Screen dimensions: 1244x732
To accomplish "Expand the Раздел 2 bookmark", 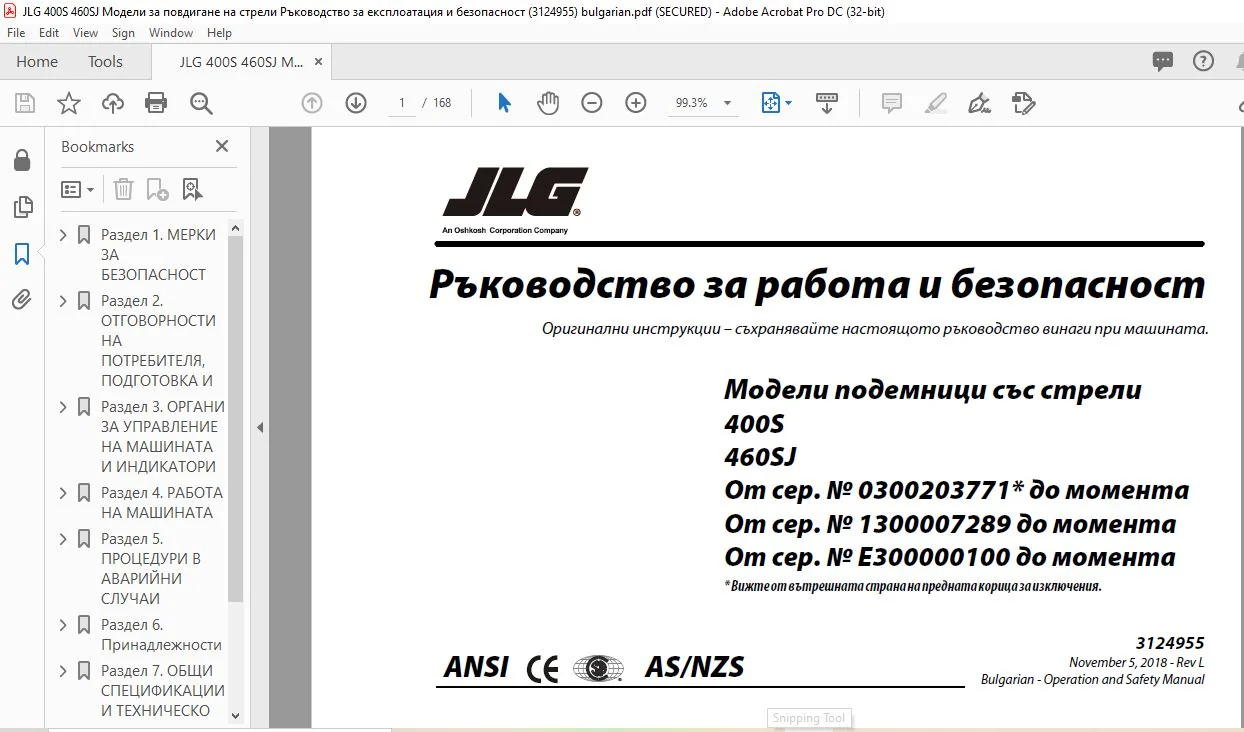I will click(x=64, y=301).
